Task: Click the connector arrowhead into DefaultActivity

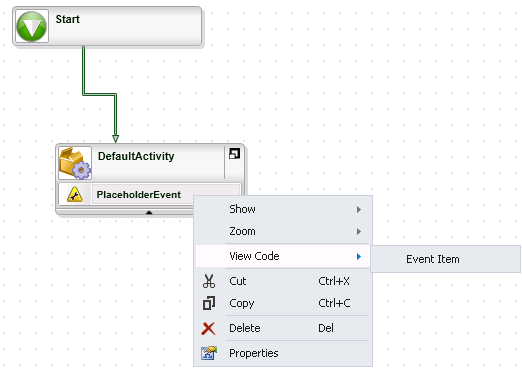Action: coord(115,139)
